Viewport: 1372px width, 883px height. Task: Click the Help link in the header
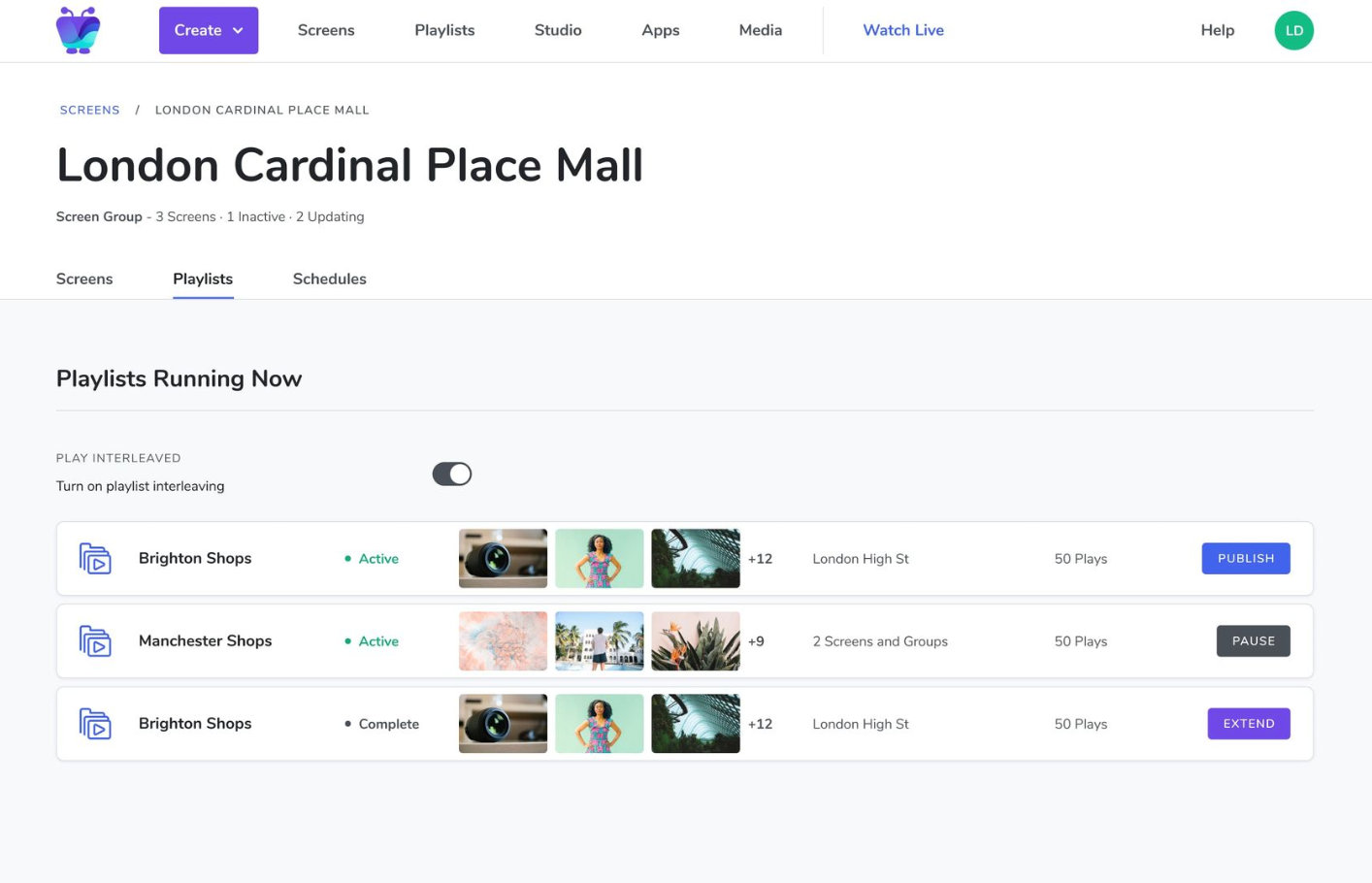pyautogui.click(x=1217, y=30)
